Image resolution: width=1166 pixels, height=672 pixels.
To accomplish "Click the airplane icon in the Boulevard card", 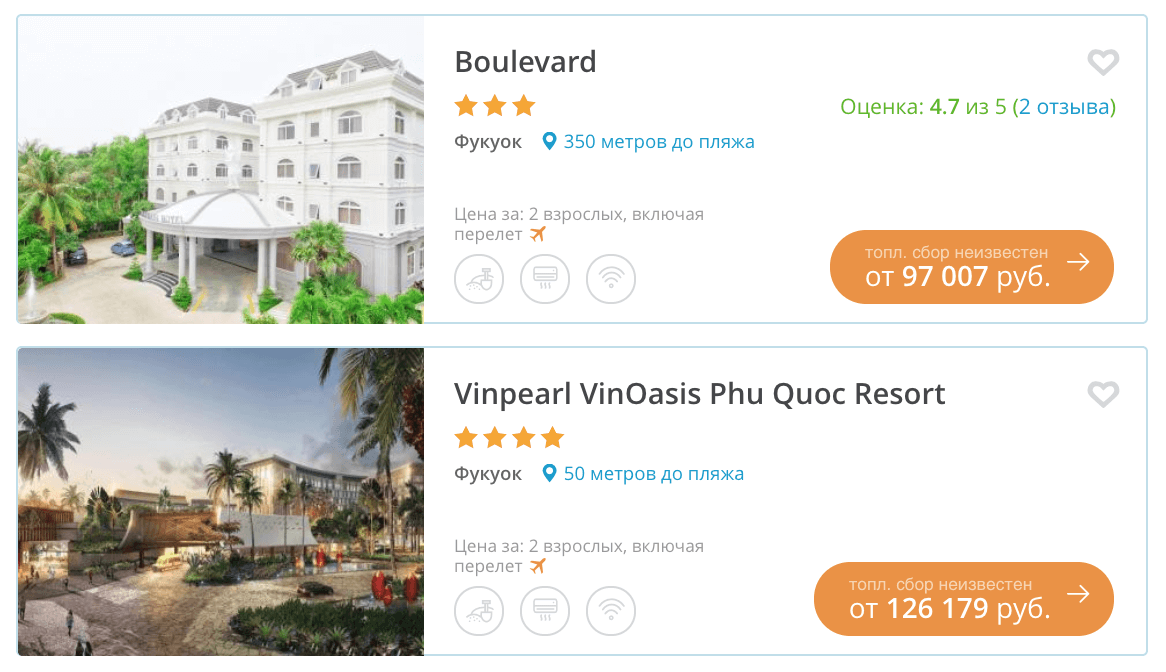I will [538, 234].
